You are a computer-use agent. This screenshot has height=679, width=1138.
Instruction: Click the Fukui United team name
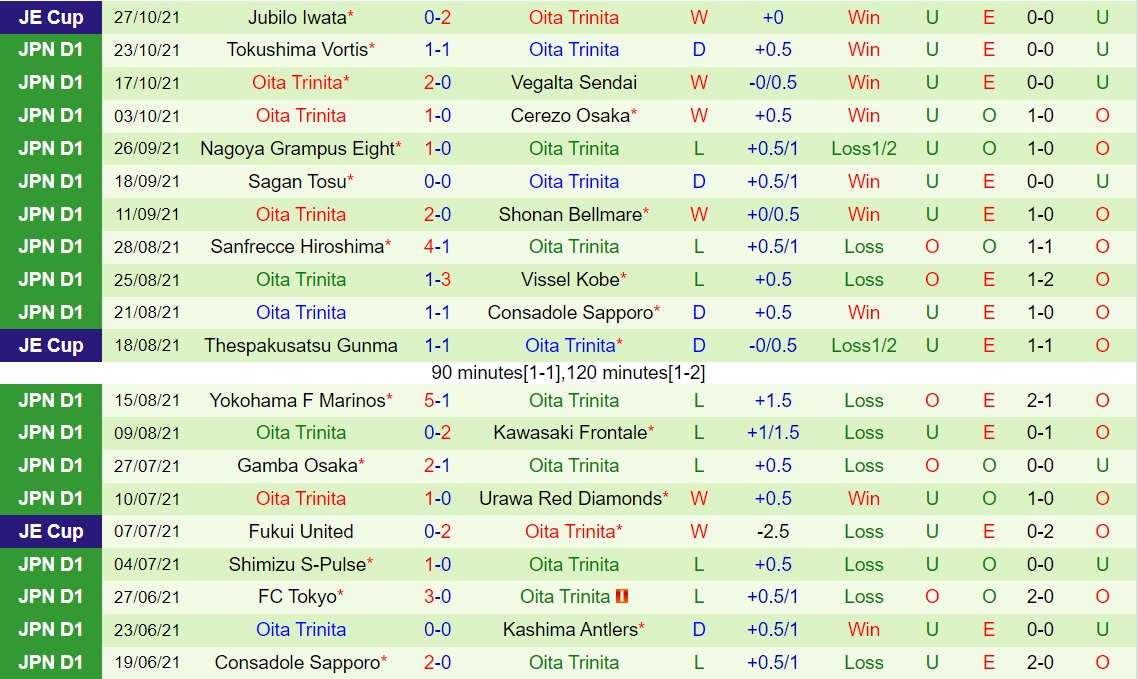click(301, 532)
